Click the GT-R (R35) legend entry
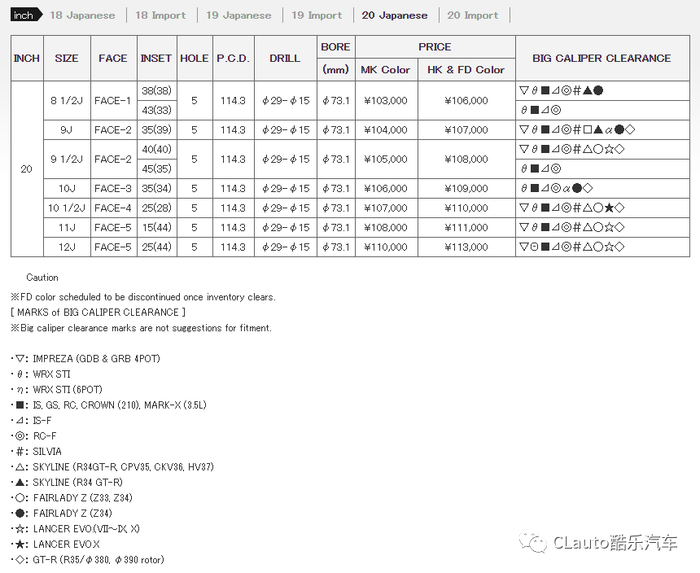 pyautogui.click(x=90, y=560)
